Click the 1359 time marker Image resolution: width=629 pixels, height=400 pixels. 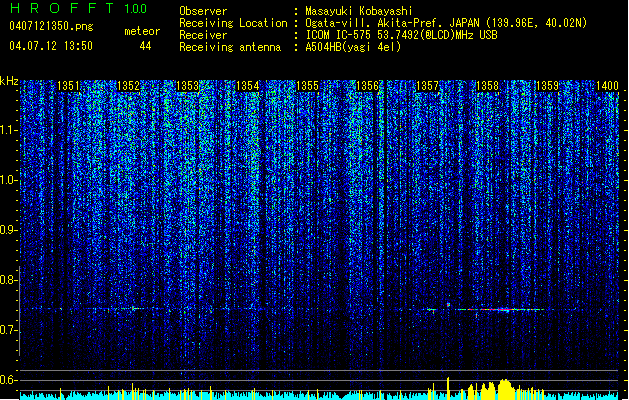(548, 86)
